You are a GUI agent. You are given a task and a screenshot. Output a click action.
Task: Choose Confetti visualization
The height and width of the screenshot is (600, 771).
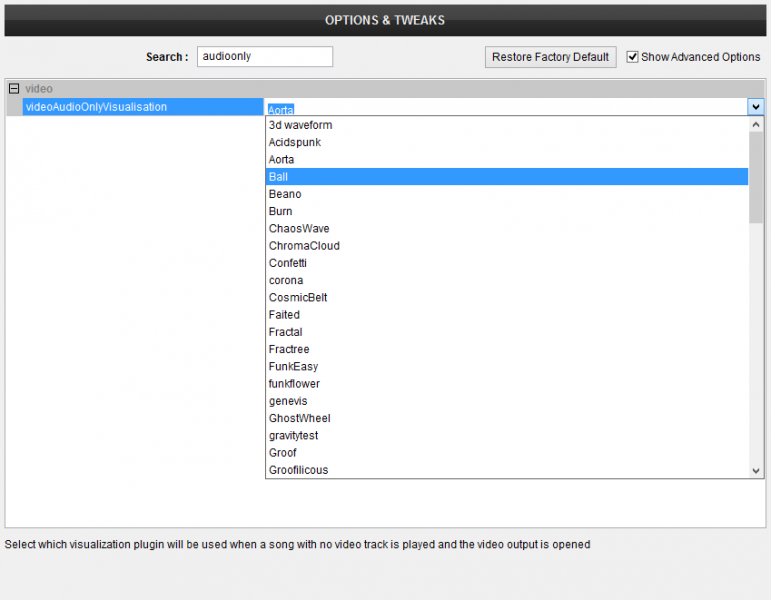tap(507, 263)
